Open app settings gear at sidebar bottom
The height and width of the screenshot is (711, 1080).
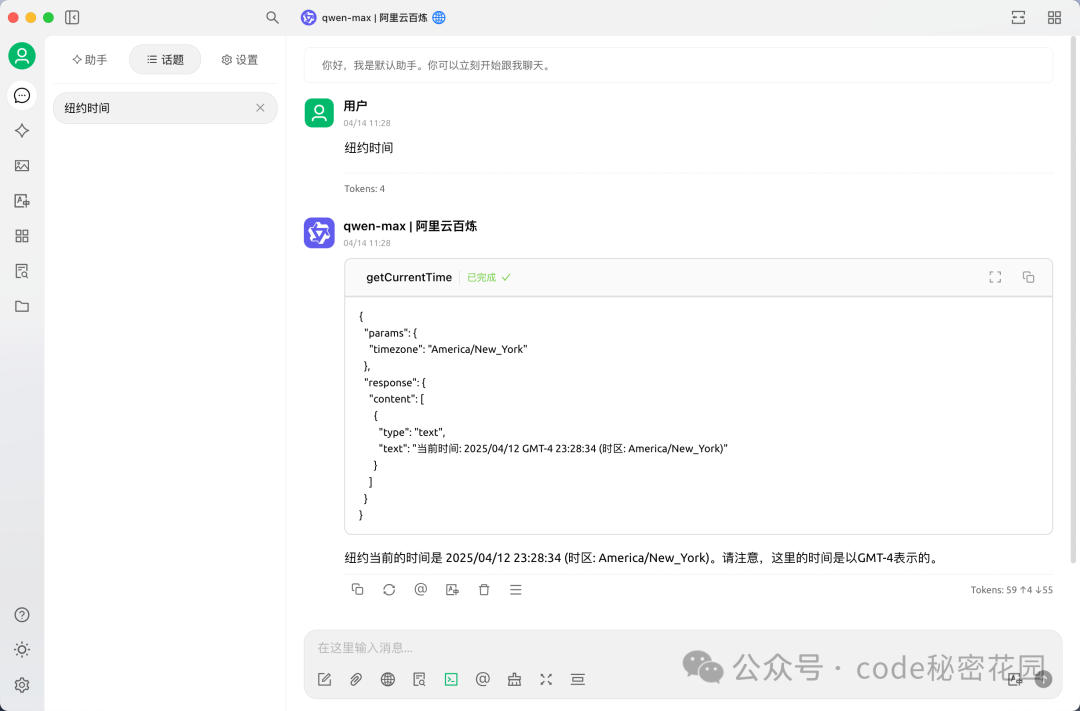[22, 685]
